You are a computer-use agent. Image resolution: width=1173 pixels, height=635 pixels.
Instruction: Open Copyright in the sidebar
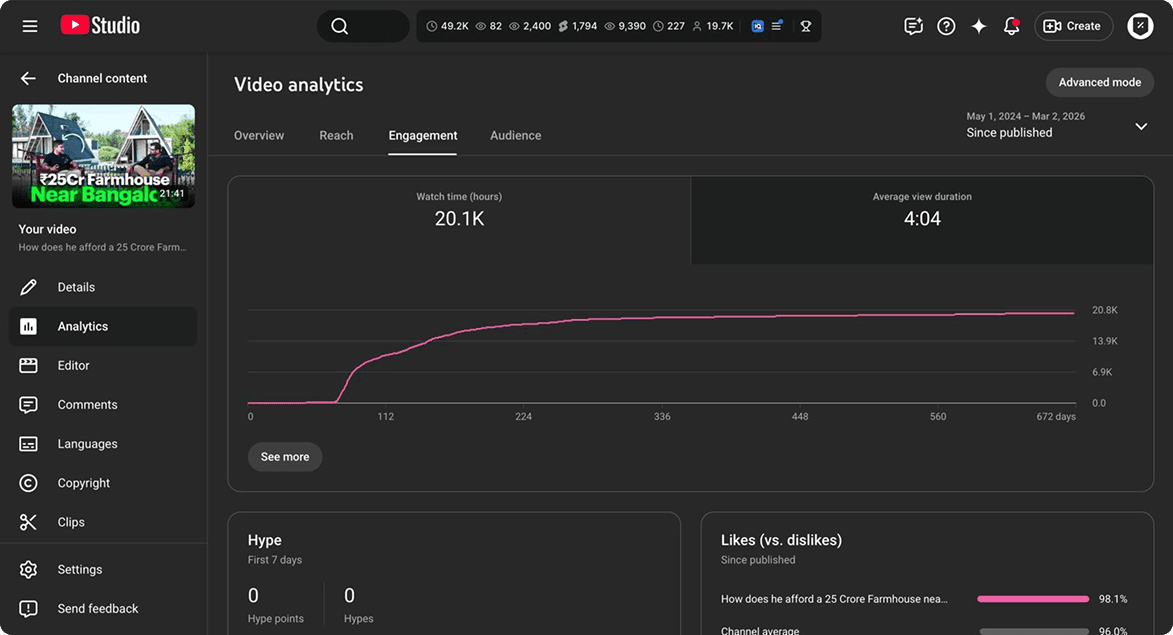[102, 483]
